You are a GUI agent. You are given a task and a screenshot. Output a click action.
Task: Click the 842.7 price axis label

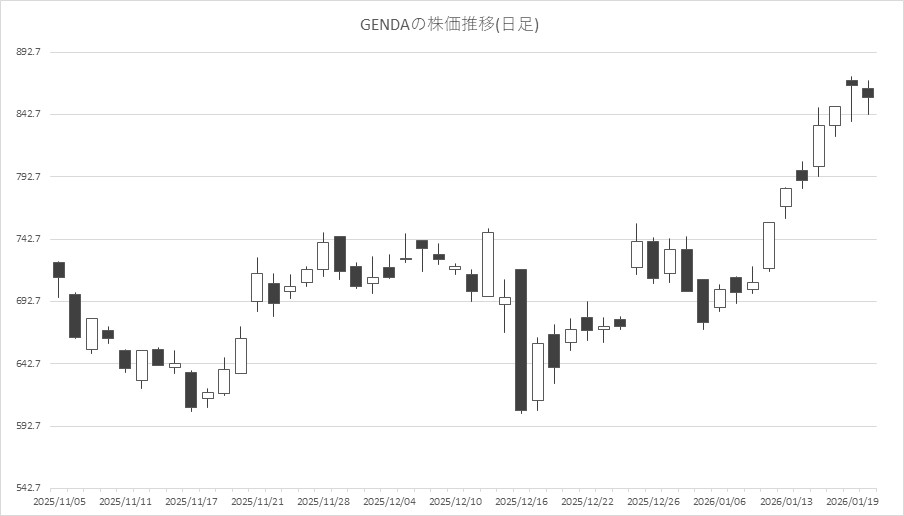point(27,114)
